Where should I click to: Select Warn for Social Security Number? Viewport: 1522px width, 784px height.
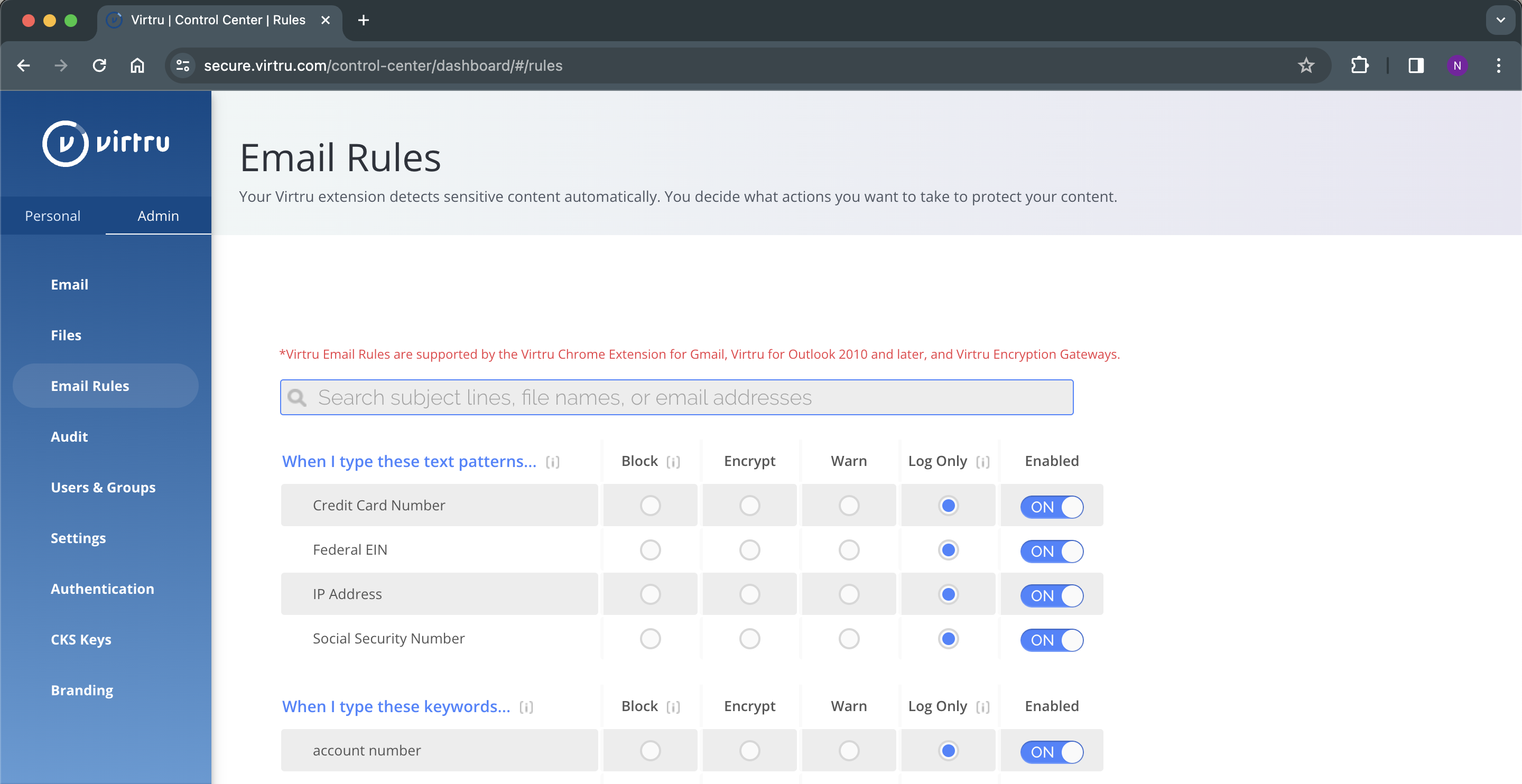[848, 639]
